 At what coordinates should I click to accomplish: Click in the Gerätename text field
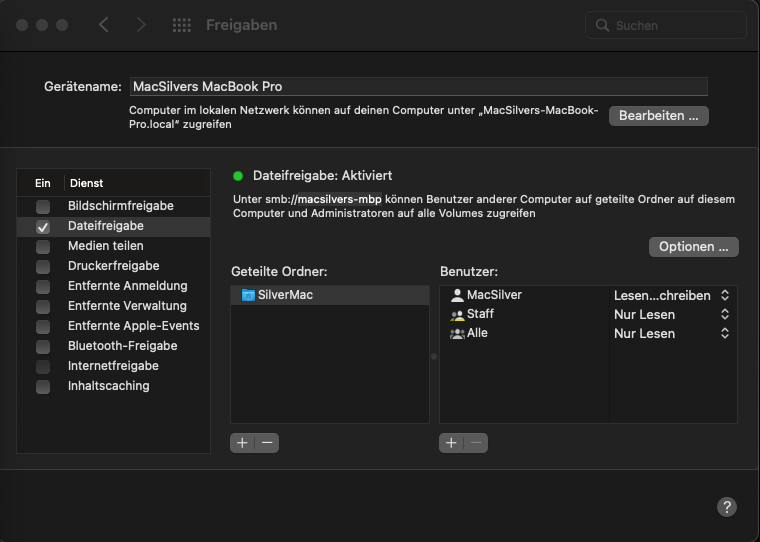(x=419, y=87)
